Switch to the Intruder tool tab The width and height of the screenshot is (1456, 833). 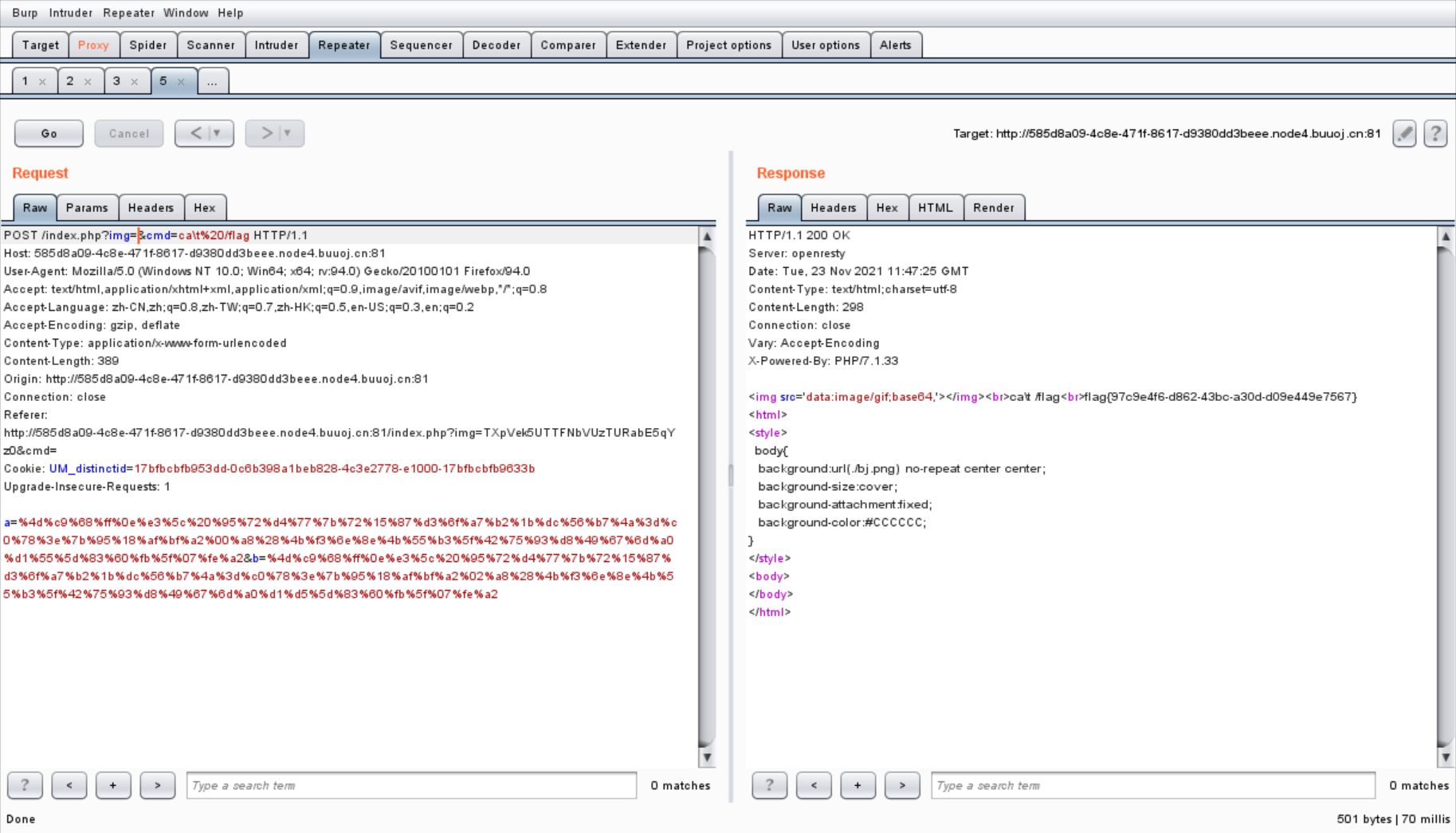pos(277,45)
